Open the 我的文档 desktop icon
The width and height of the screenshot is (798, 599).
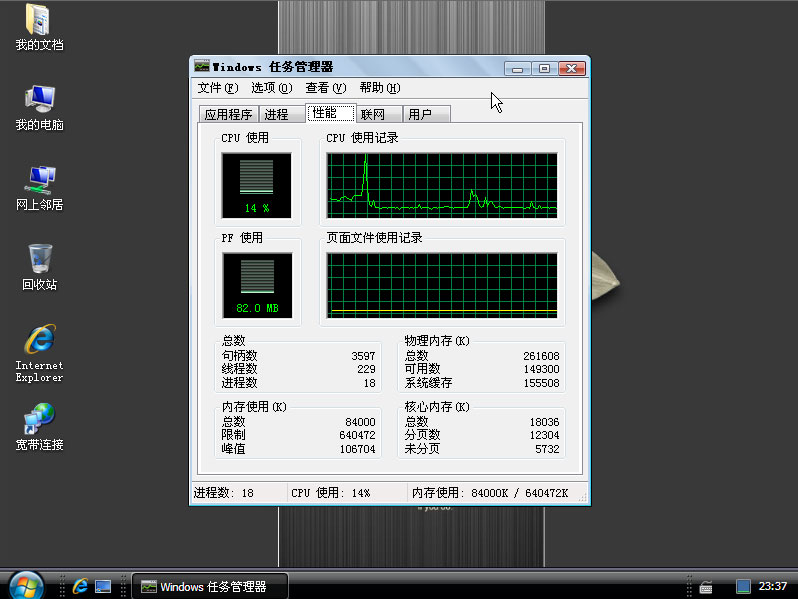pyautogui.click(x=39, y=26)
